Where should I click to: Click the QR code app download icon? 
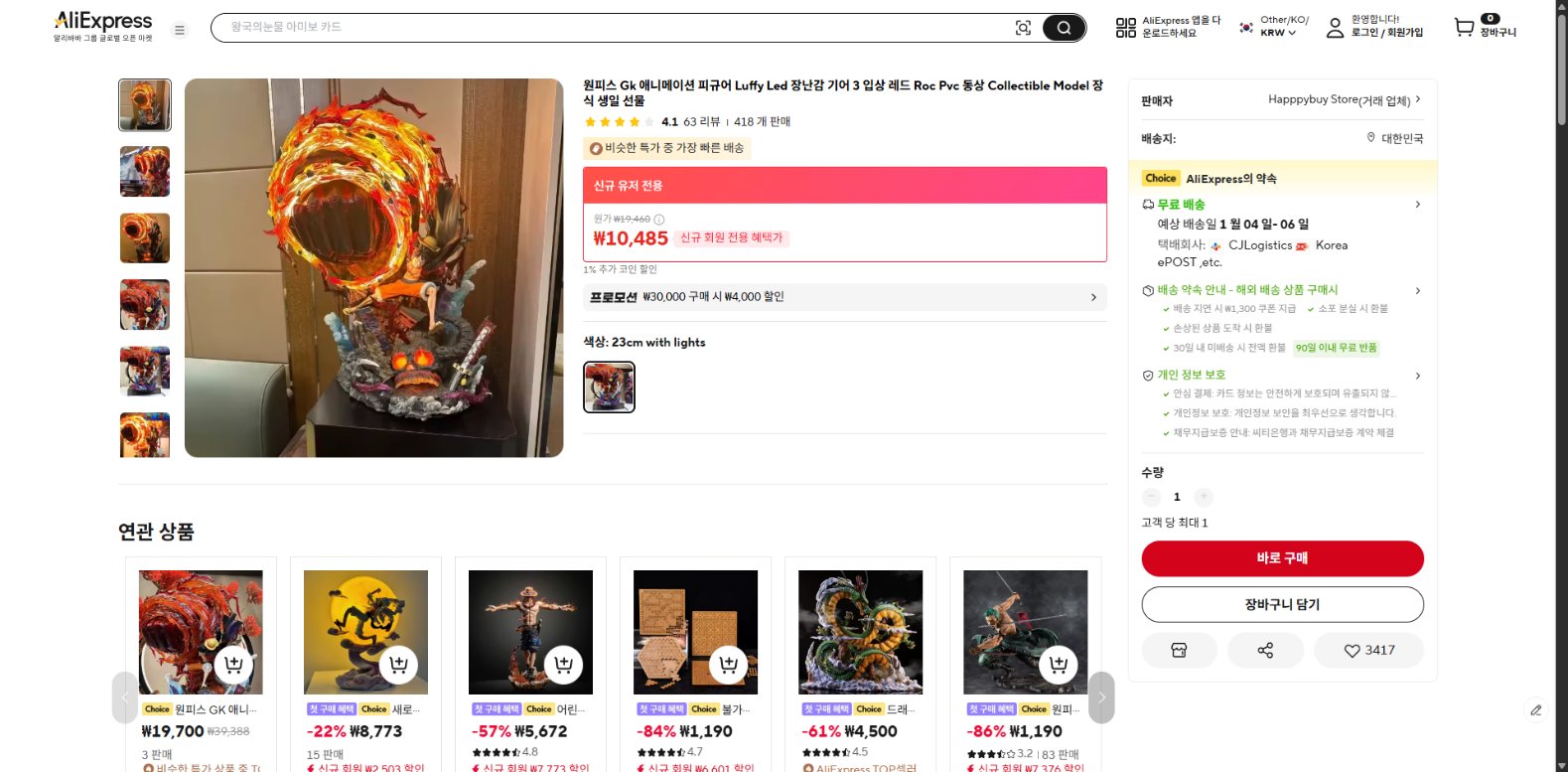[1125, 28]
